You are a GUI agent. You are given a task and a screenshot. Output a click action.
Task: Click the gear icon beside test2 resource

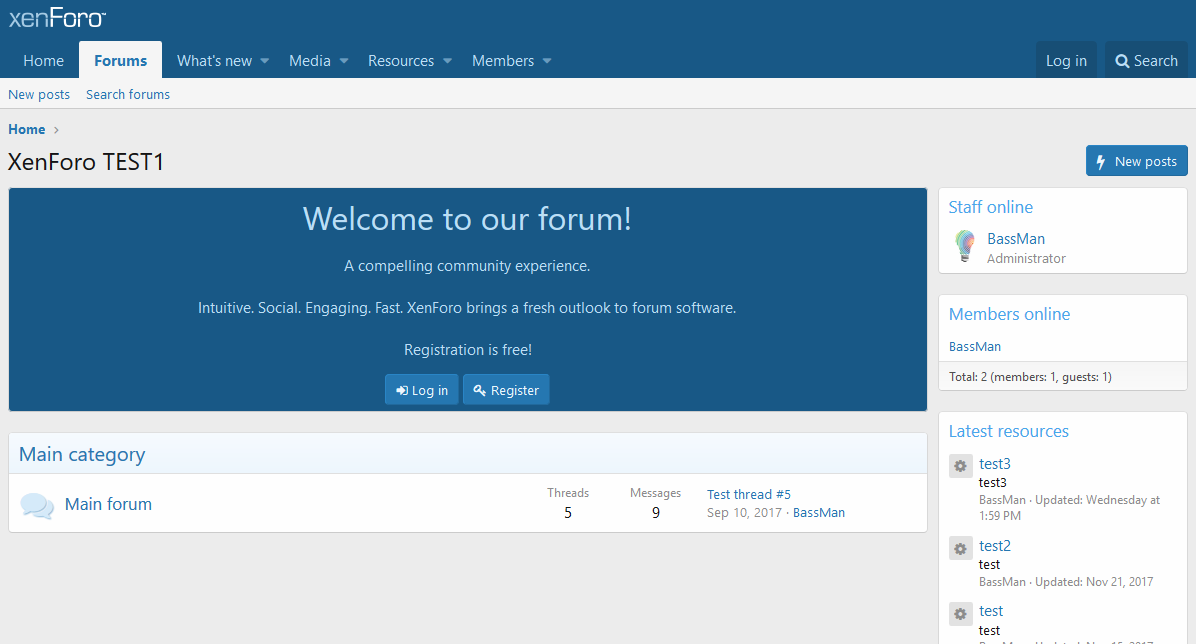click(x=960, y=548)
